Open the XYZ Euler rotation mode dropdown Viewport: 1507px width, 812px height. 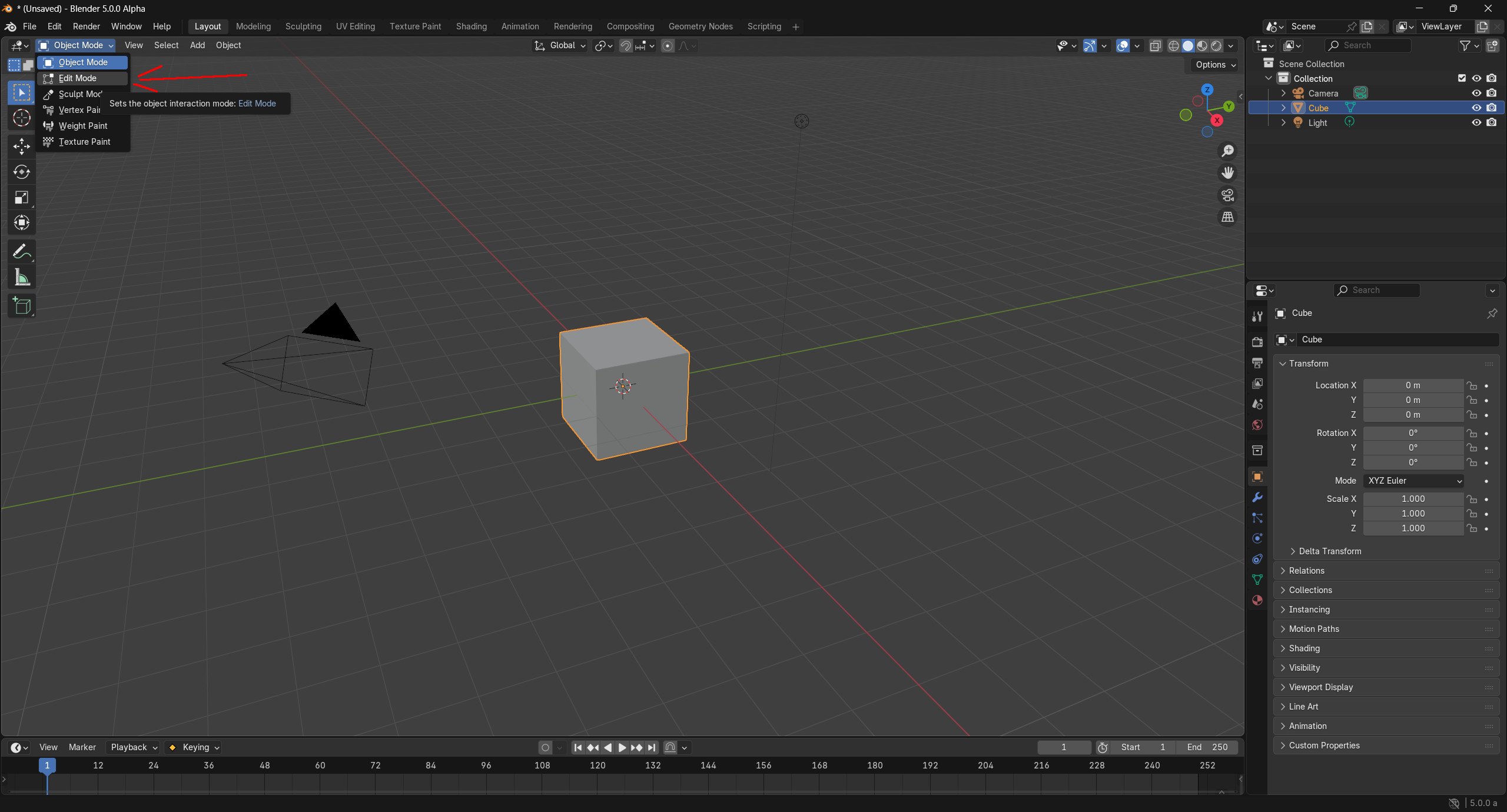point(1413,481)
